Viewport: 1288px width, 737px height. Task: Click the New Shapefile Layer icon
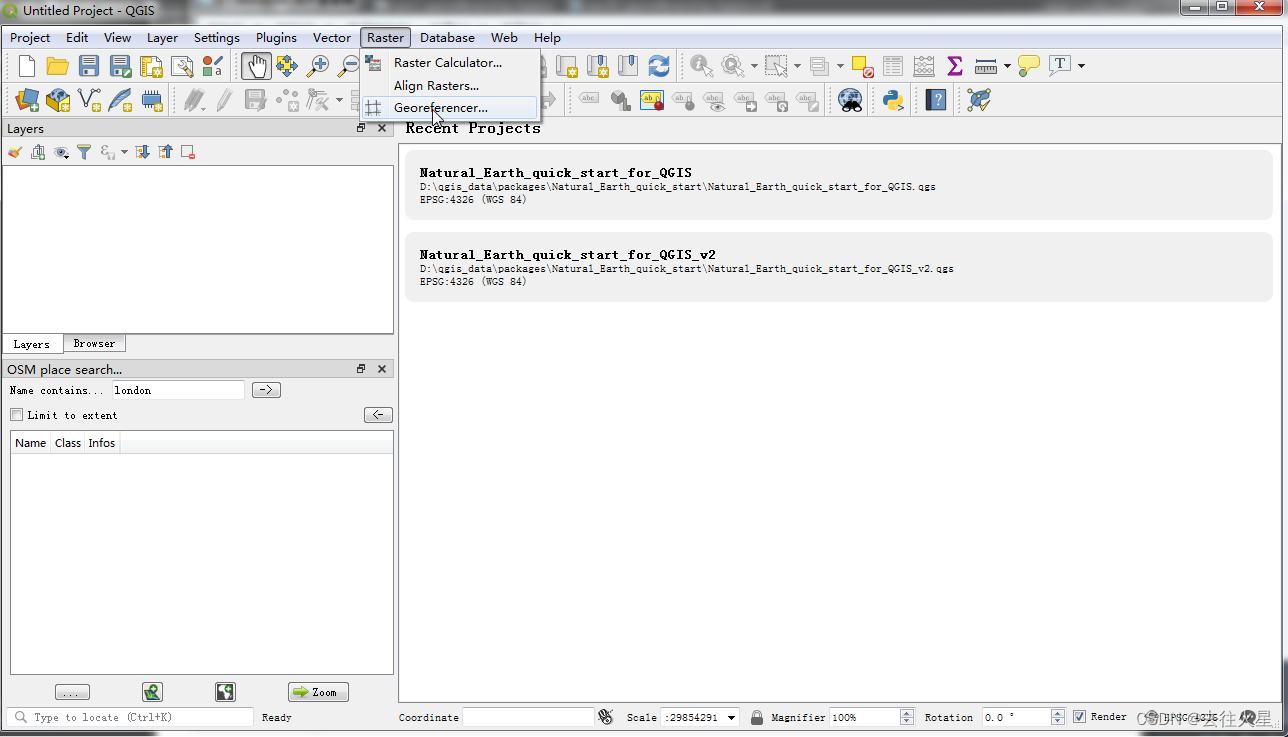pyautogui.click(x=89, y=100)
